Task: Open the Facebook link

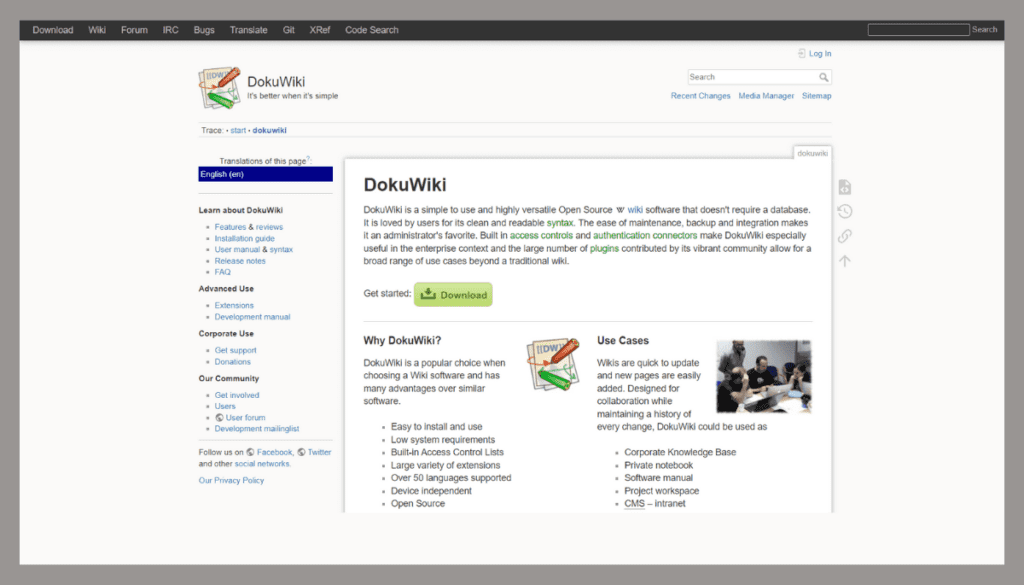Action: click(x=274, y=452)
